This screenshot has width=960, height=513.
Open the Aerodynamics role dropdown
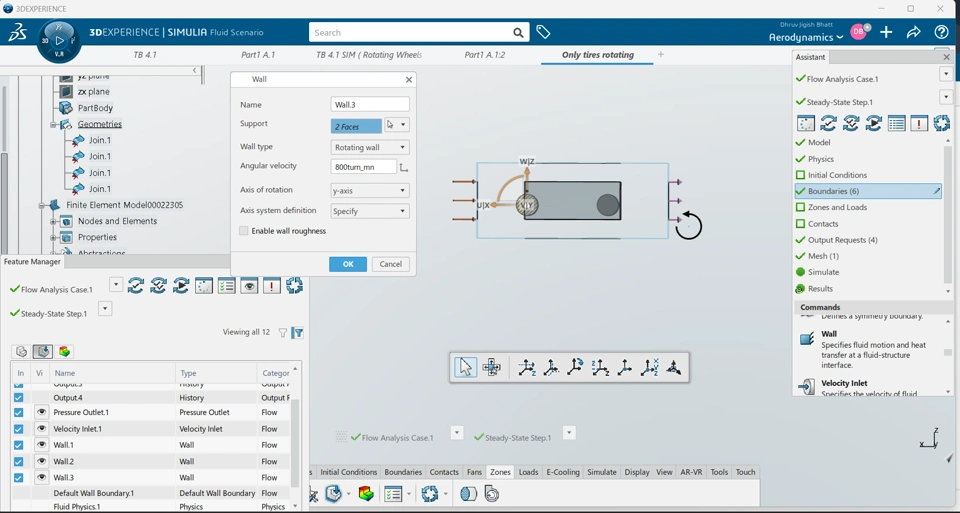(x=806, y=37)
